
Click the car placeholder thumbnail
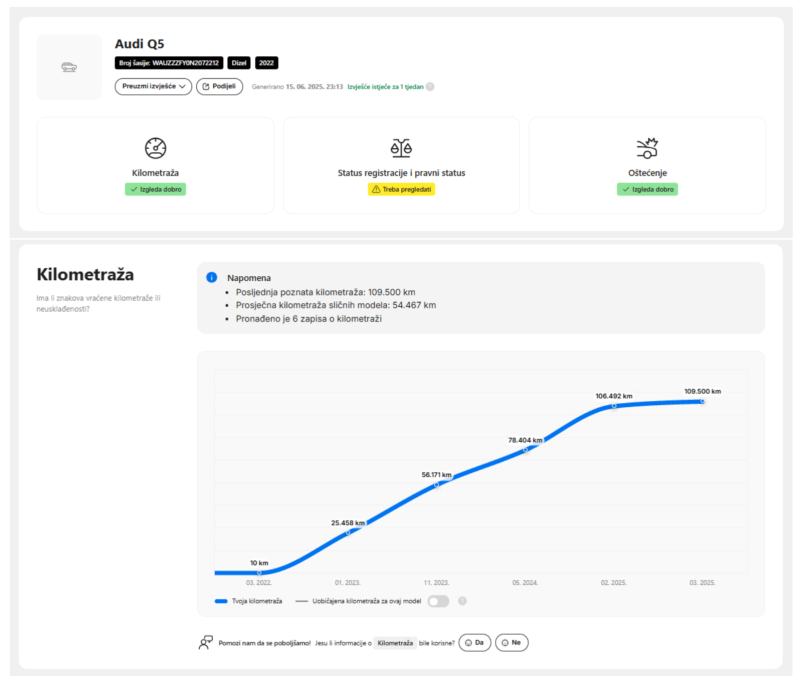click(69, 67)
